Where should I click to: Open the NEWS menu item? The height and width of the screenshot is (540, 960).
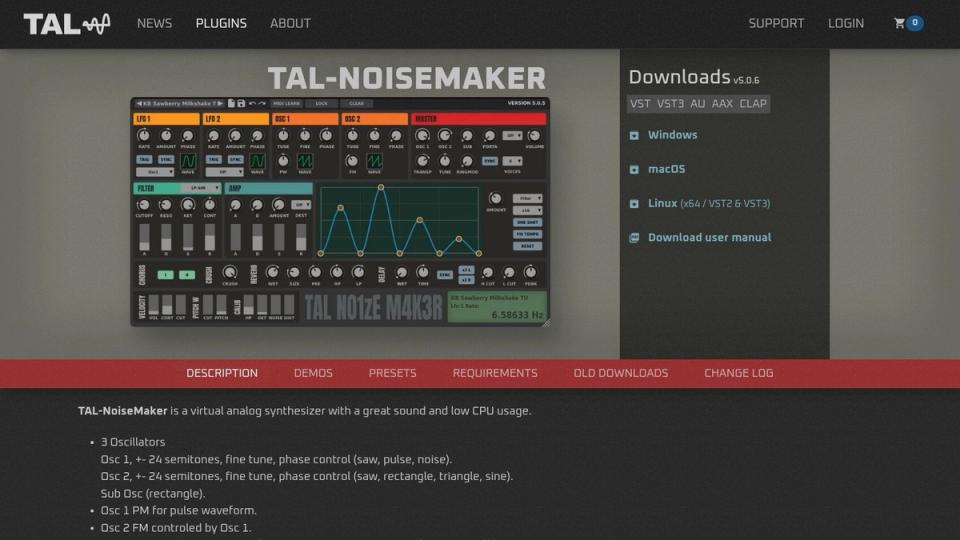click(x=154, y=23)
